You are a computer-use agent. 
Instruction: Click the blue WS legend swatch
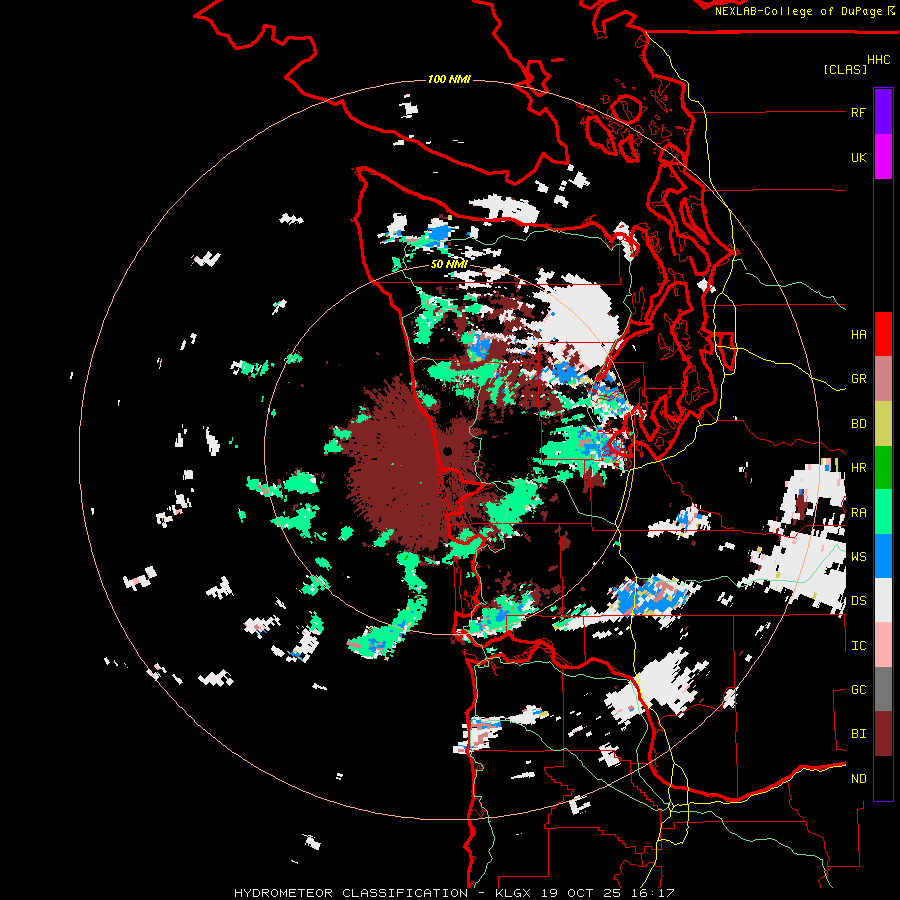click(x=883, y=556)
